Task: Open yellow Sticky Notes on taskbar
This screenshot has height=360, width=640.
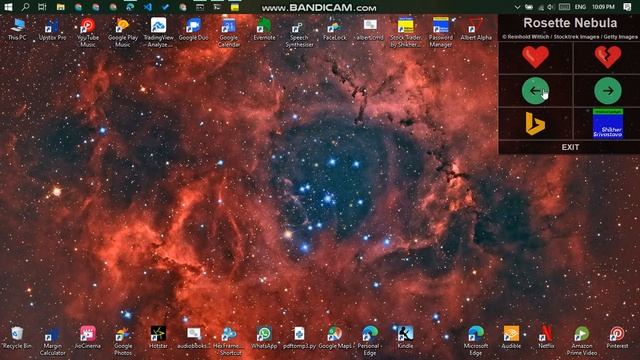Action: coord(235,7)
